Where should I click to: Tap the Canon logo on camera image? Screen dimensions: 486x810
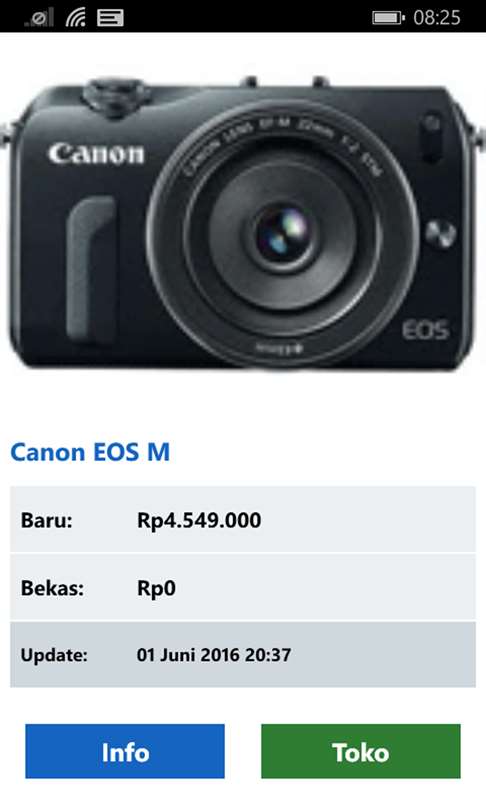click(96, 153)
